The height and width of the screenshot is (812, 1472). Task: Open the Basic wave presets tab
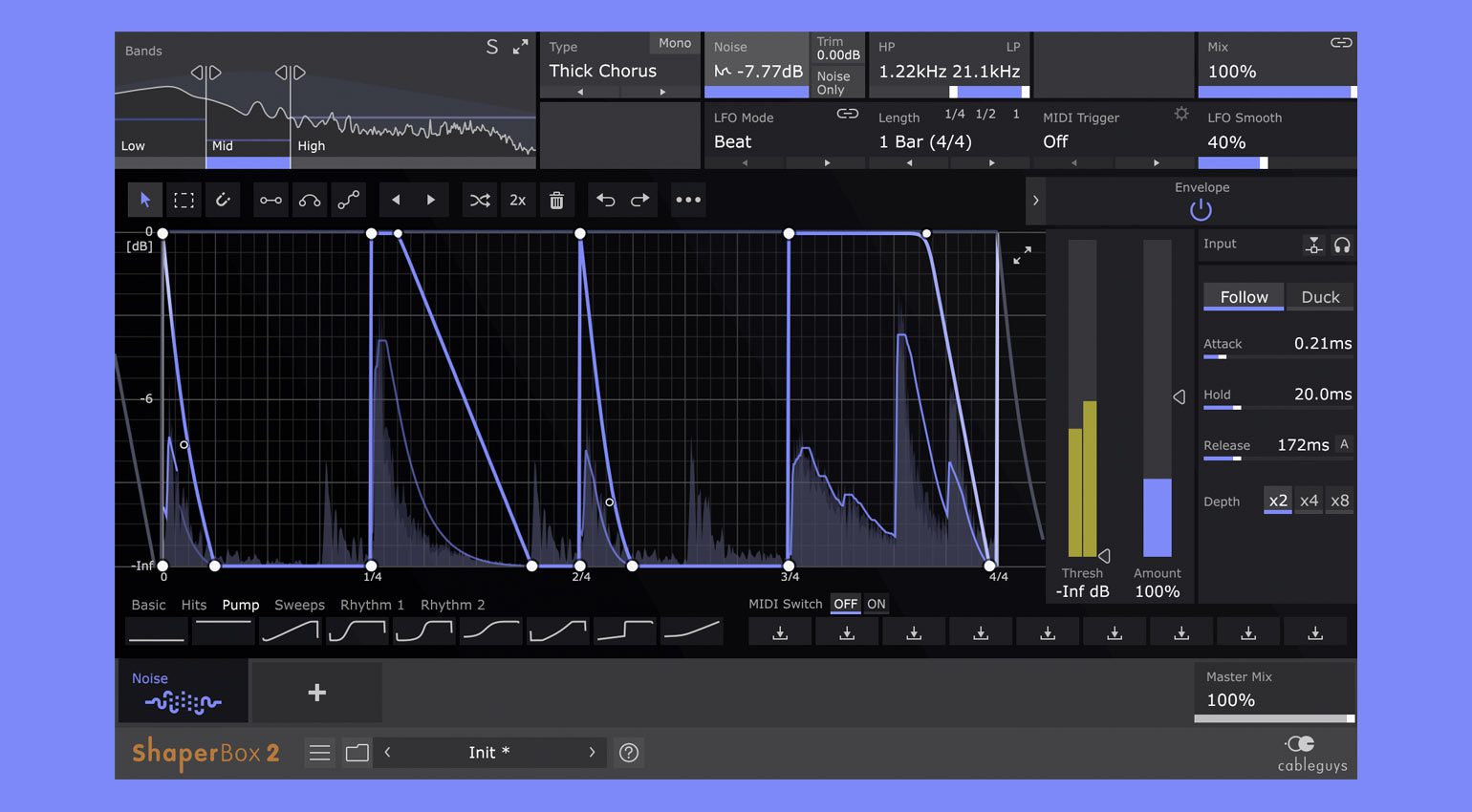tap(148, 605)
